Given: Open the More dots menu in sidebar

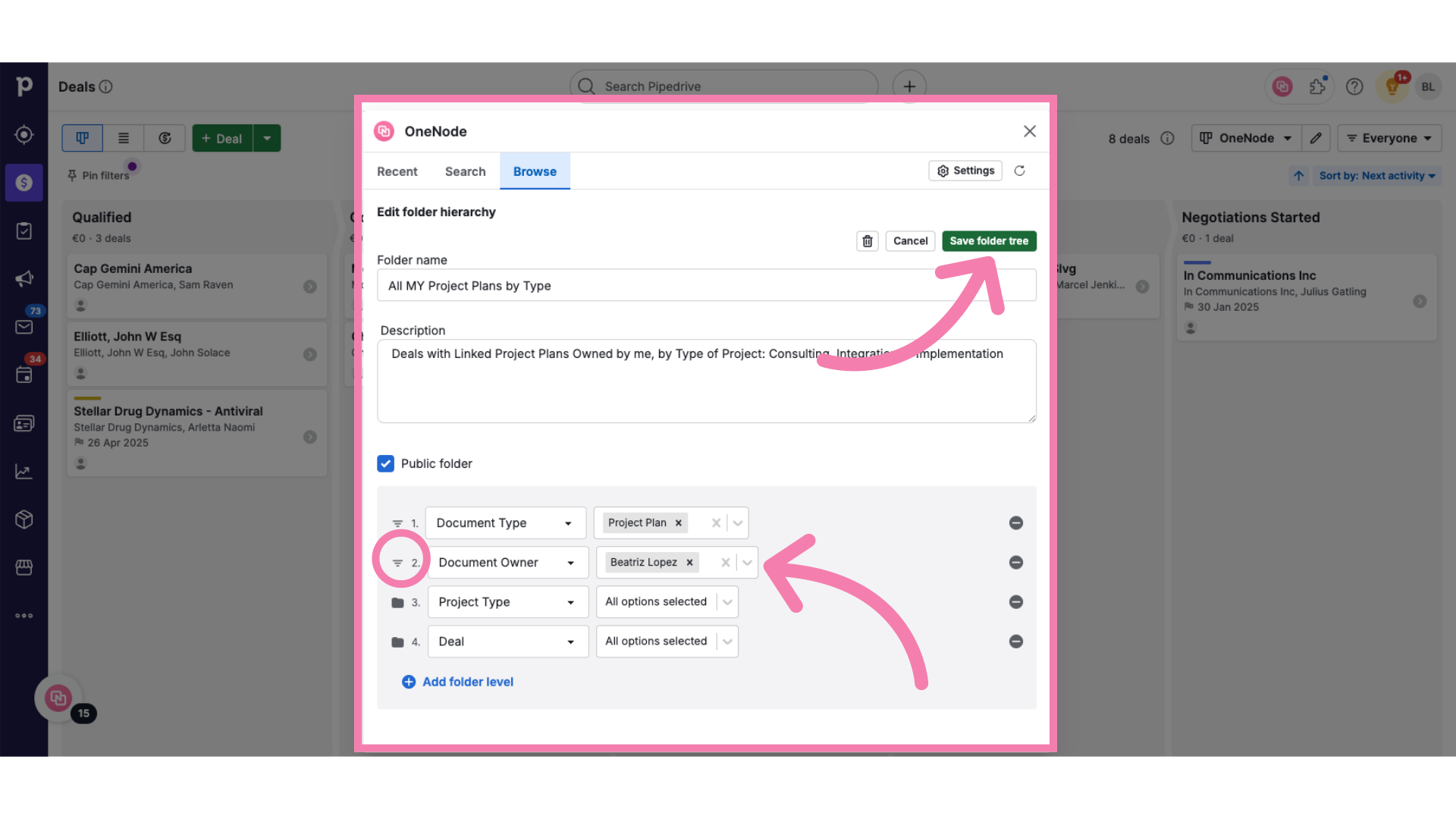Looking at the screenshot, I should tap(24, 616).
